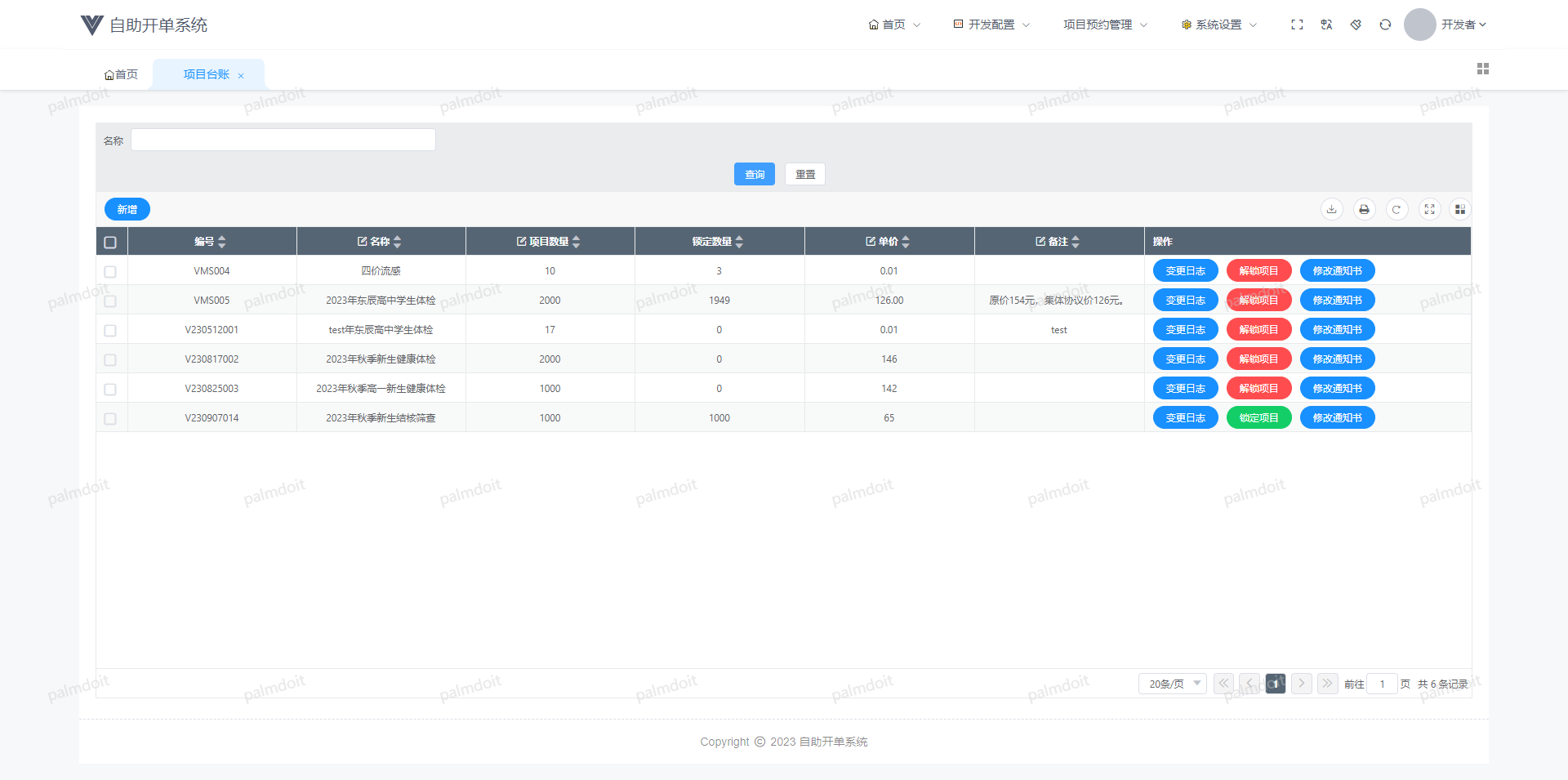Click the refresh icon in top header

point(1385,25)
